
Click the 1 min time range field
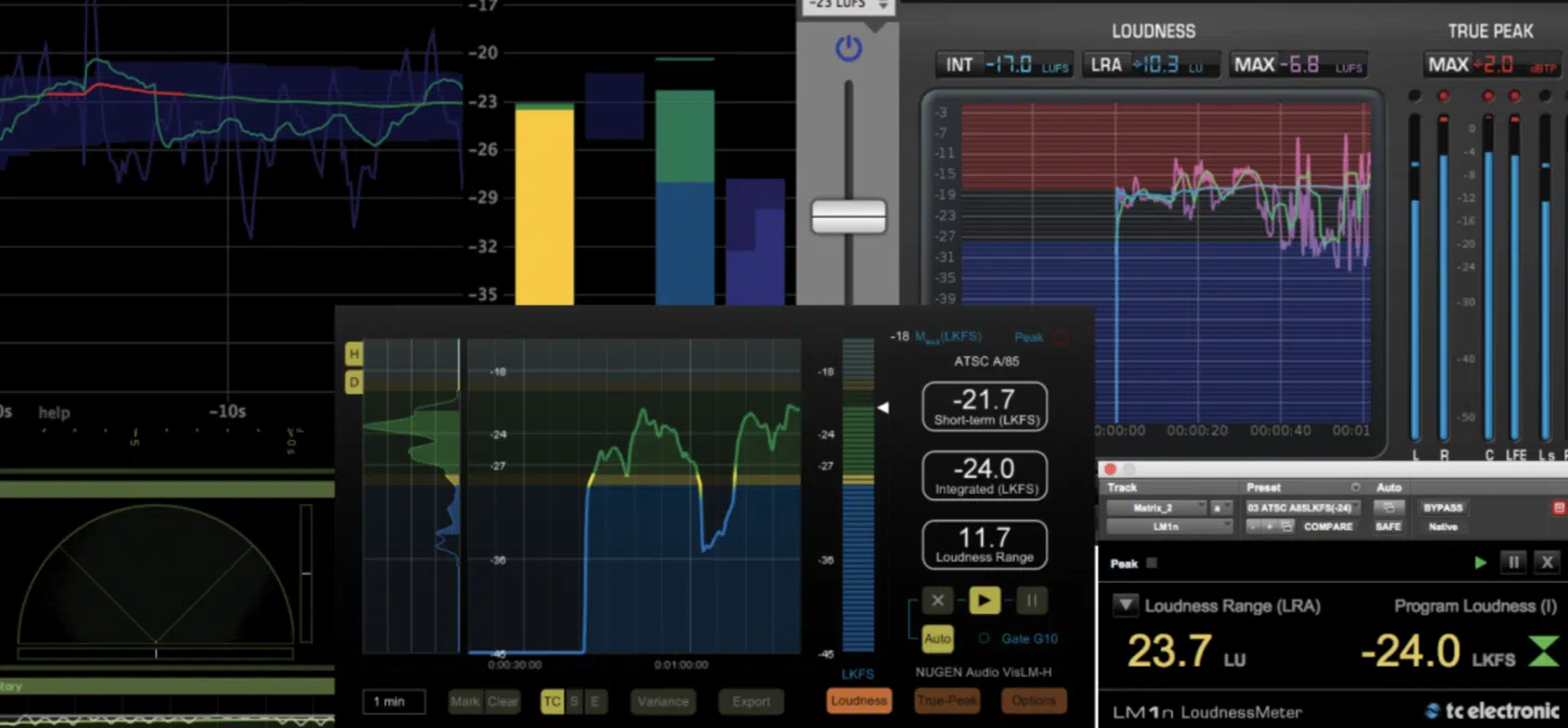[394, 702]
